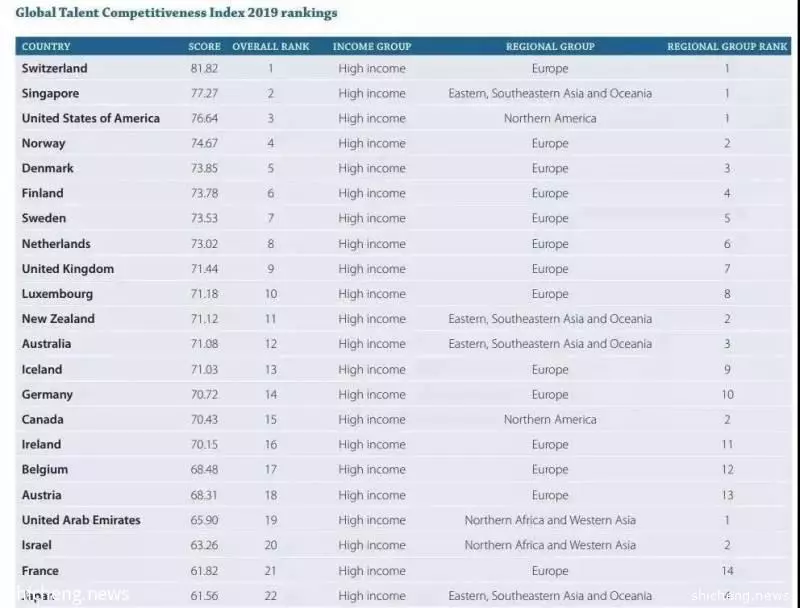The image size is (800, 608).
Task: Click Denmark's score 73.85
Action: click(x=204, y=168)
